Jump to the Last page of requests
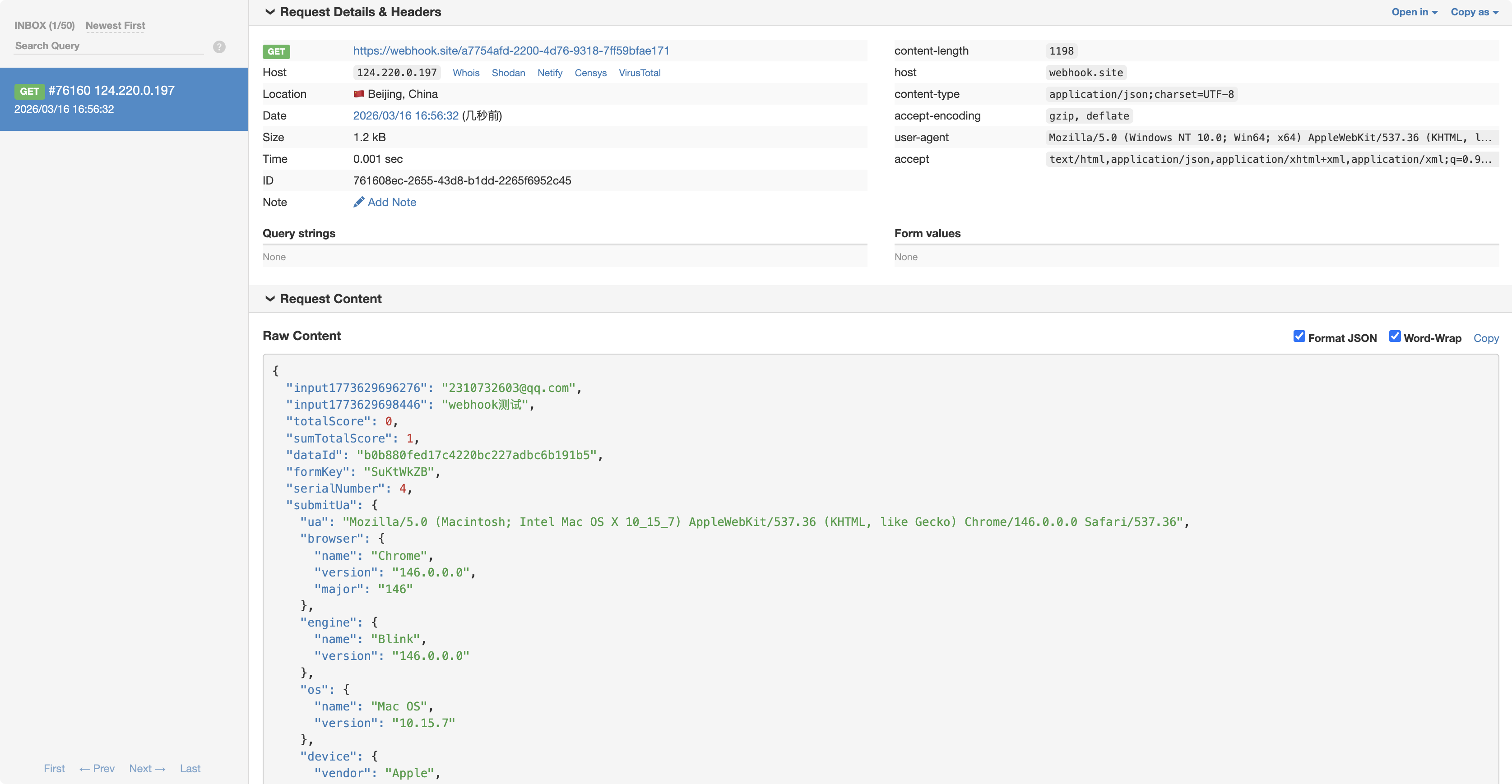The width and height of the screenshot is (1512, 784). [x=190, y=768]
